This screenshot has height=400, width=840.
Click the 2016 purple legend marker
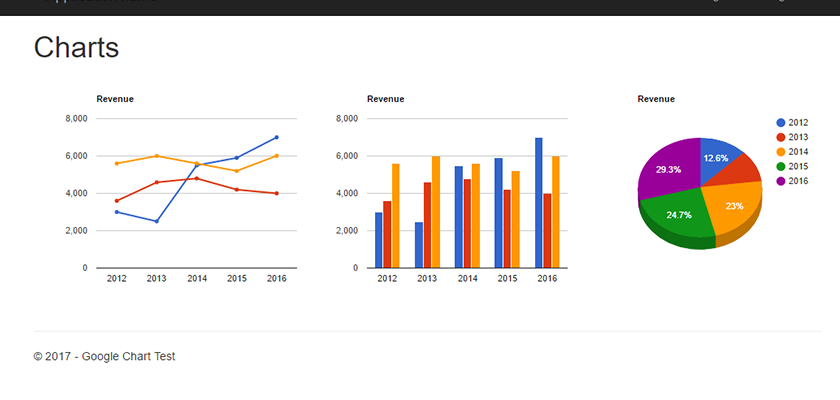click(x=781, y=181)
